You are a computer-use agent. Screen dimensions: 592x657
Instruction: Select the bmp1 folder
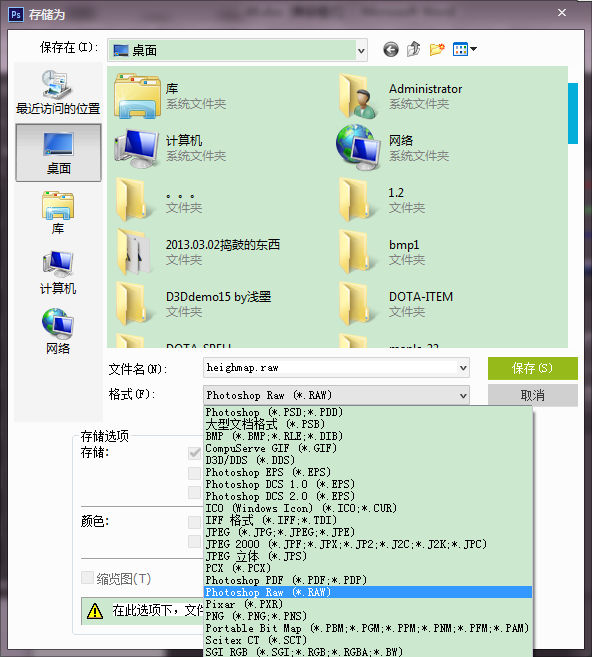382,252
